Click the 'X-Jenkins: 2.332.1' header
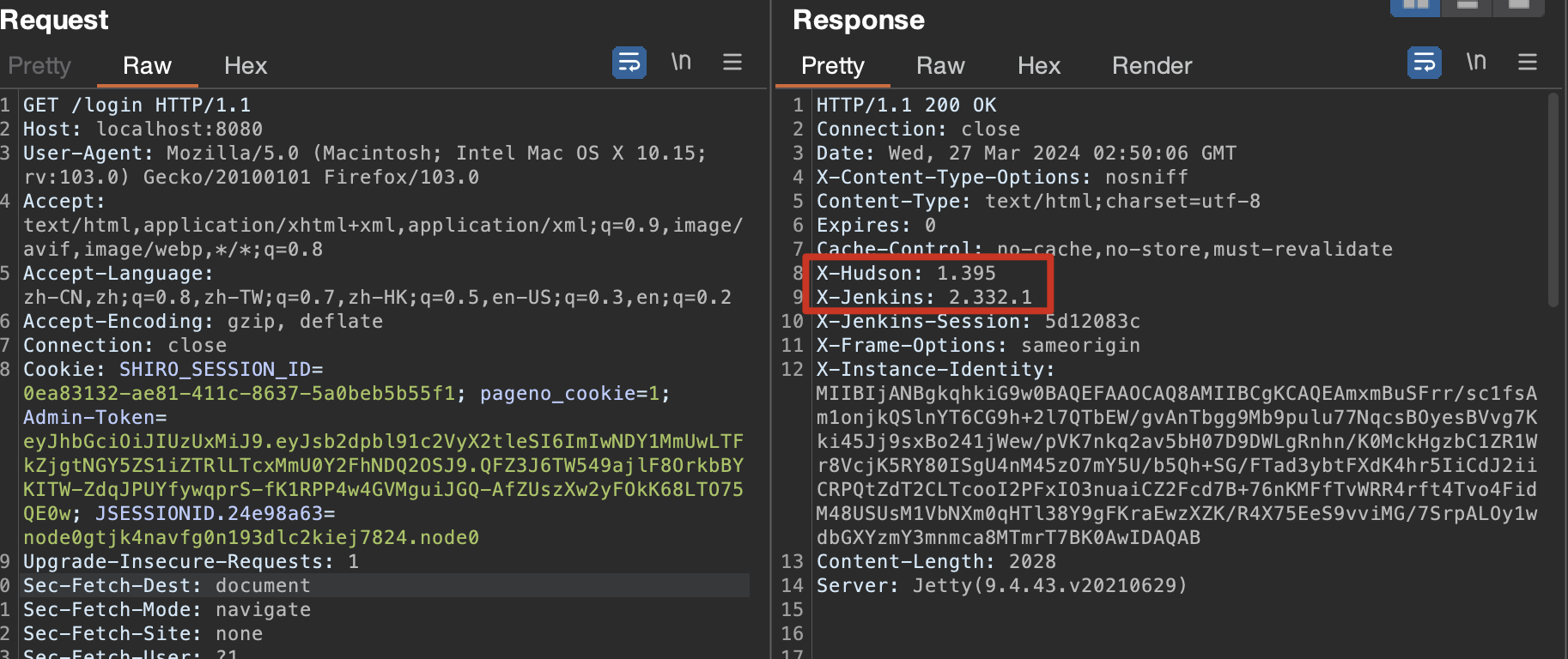 (x=924, y=297)
